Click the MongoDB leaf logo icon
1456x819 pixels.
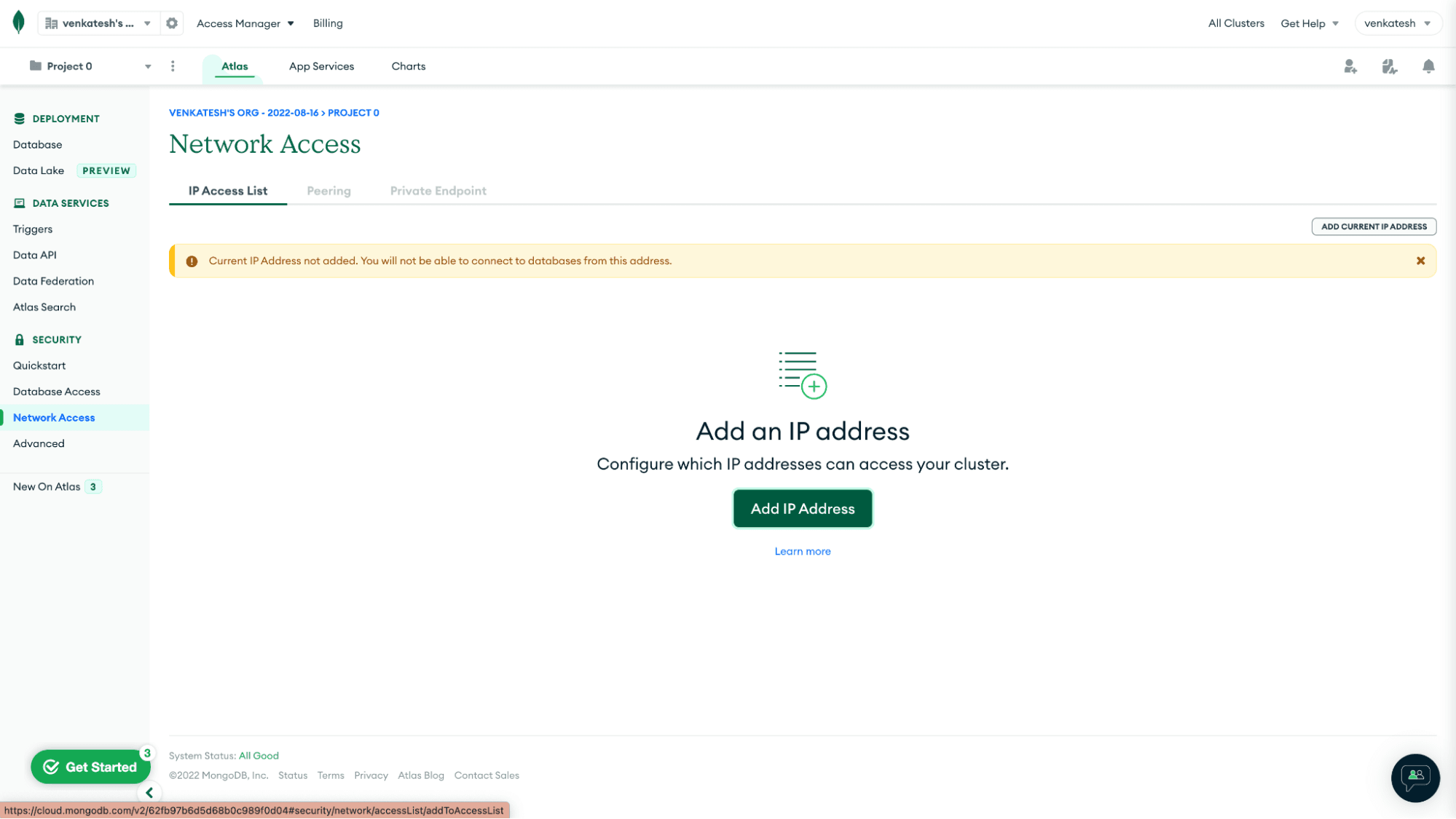point(19,22)
